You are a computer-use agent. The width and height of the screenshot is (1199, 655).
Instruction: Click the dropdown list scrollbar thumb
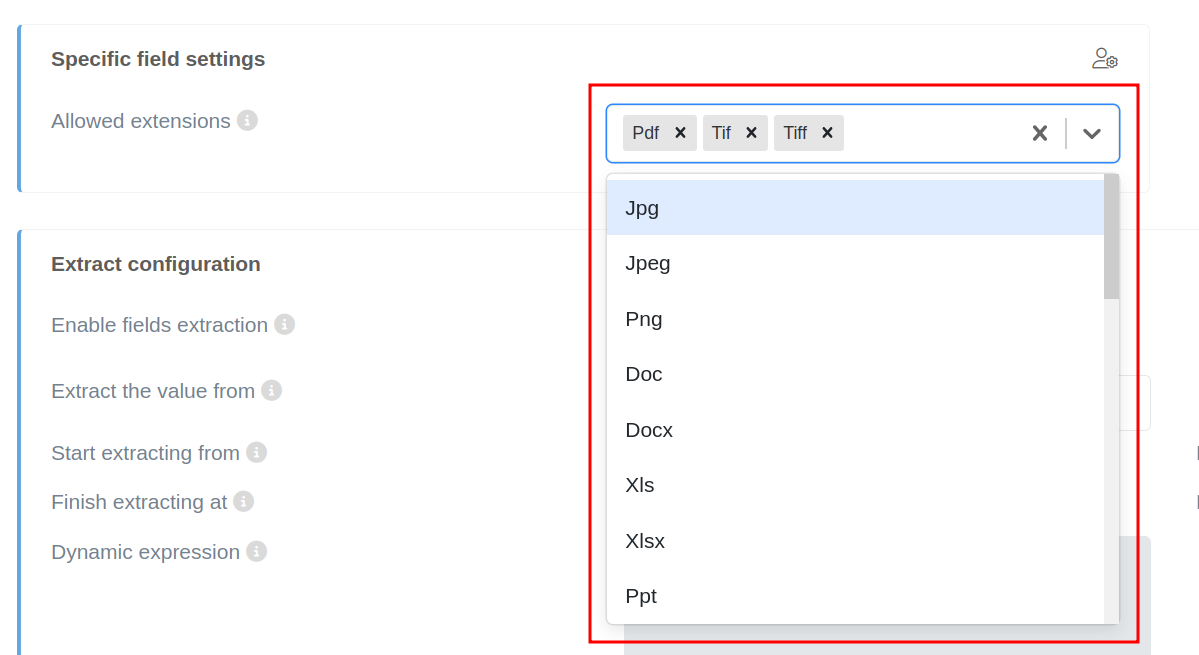click(1111, 237)
